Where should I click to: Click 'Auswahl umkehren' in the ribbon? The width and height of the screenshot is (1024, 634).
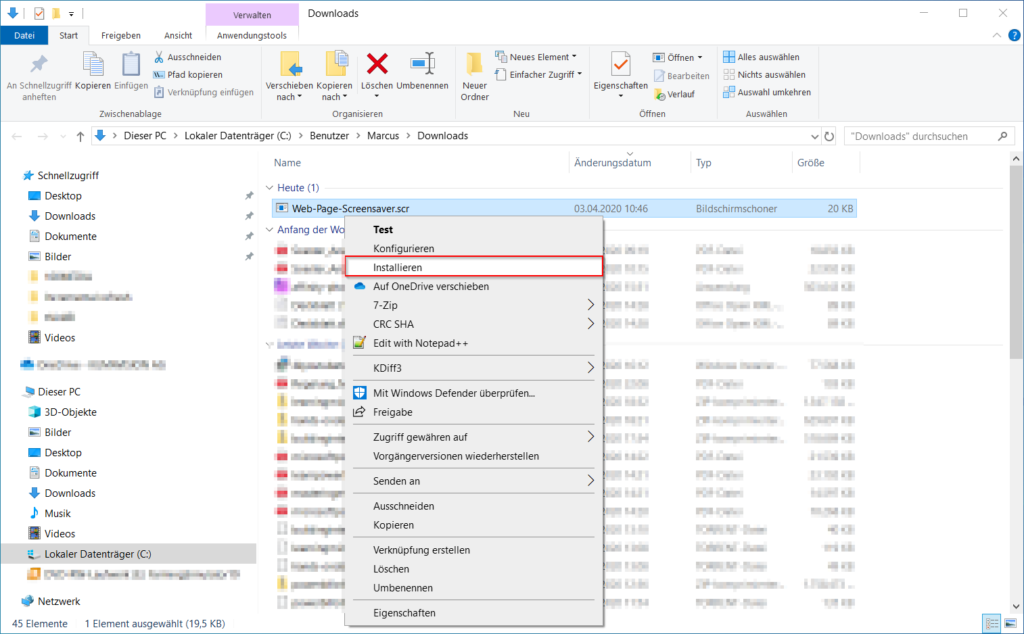[767, 92]
